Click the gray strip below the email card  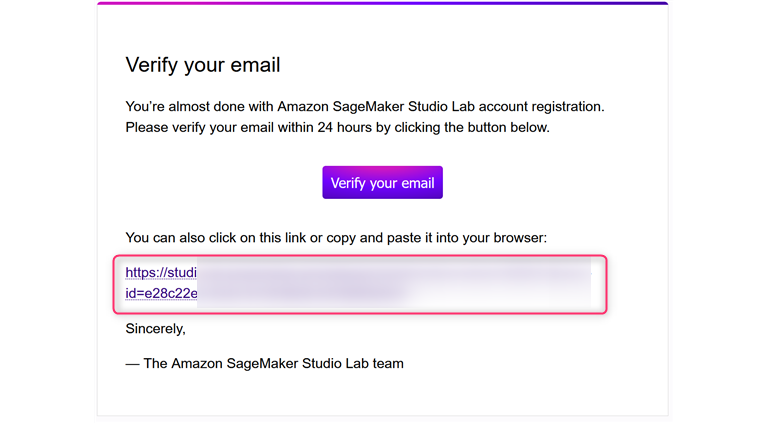[x=382, y=419]
